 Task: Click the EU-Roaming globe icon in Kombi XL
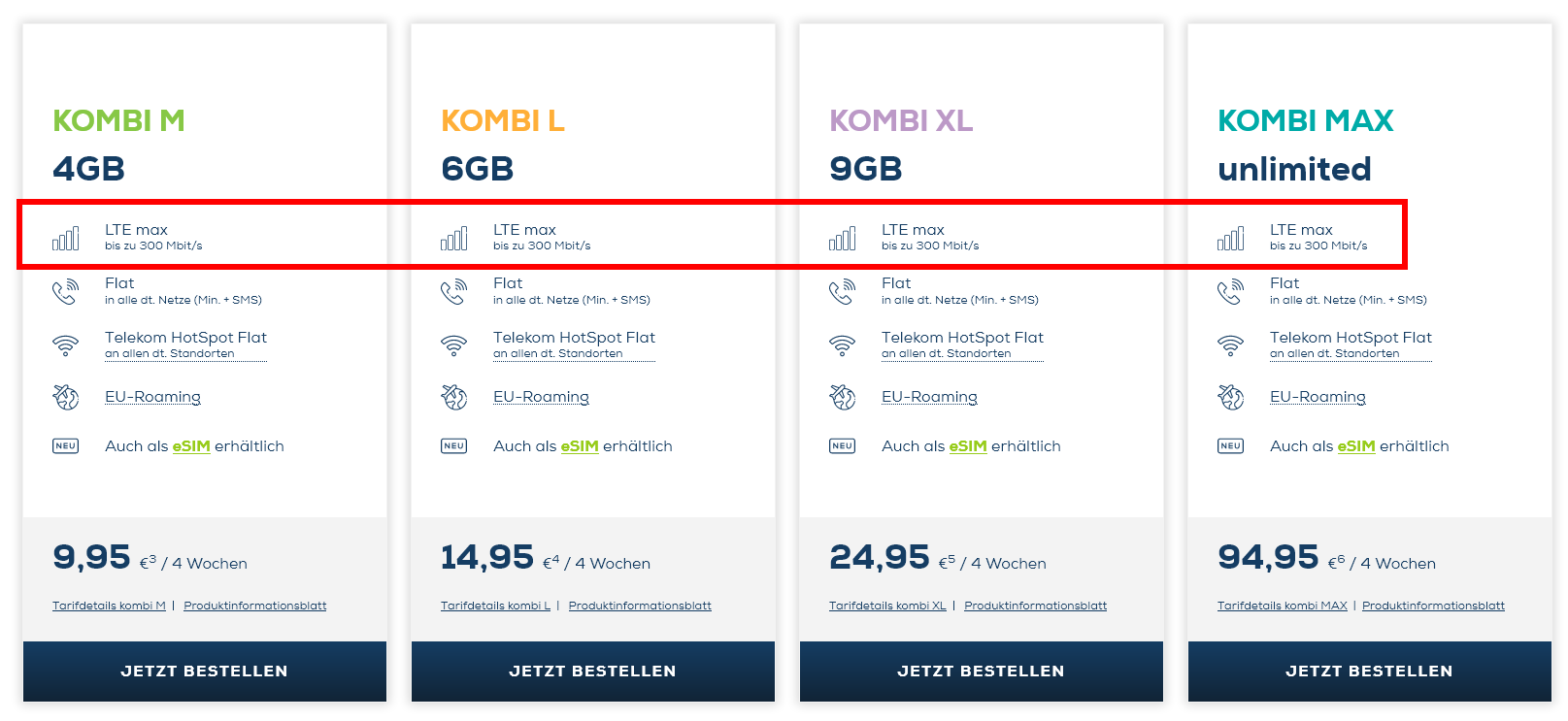pos(842,397)
